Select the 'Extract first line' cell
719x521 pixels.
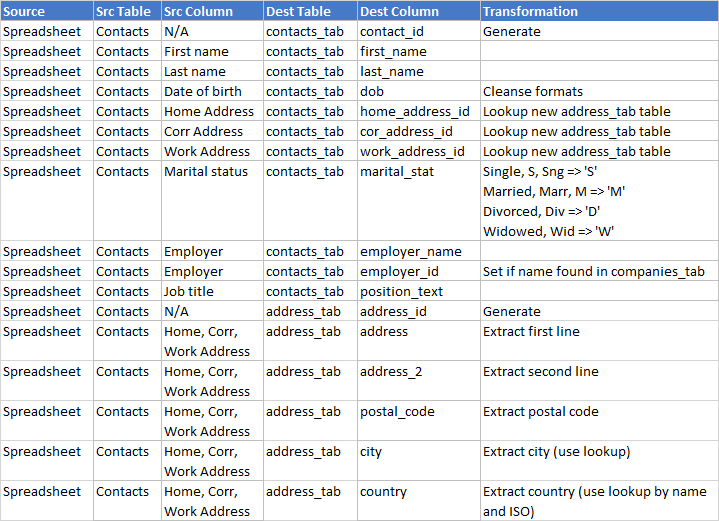[531, 332]
